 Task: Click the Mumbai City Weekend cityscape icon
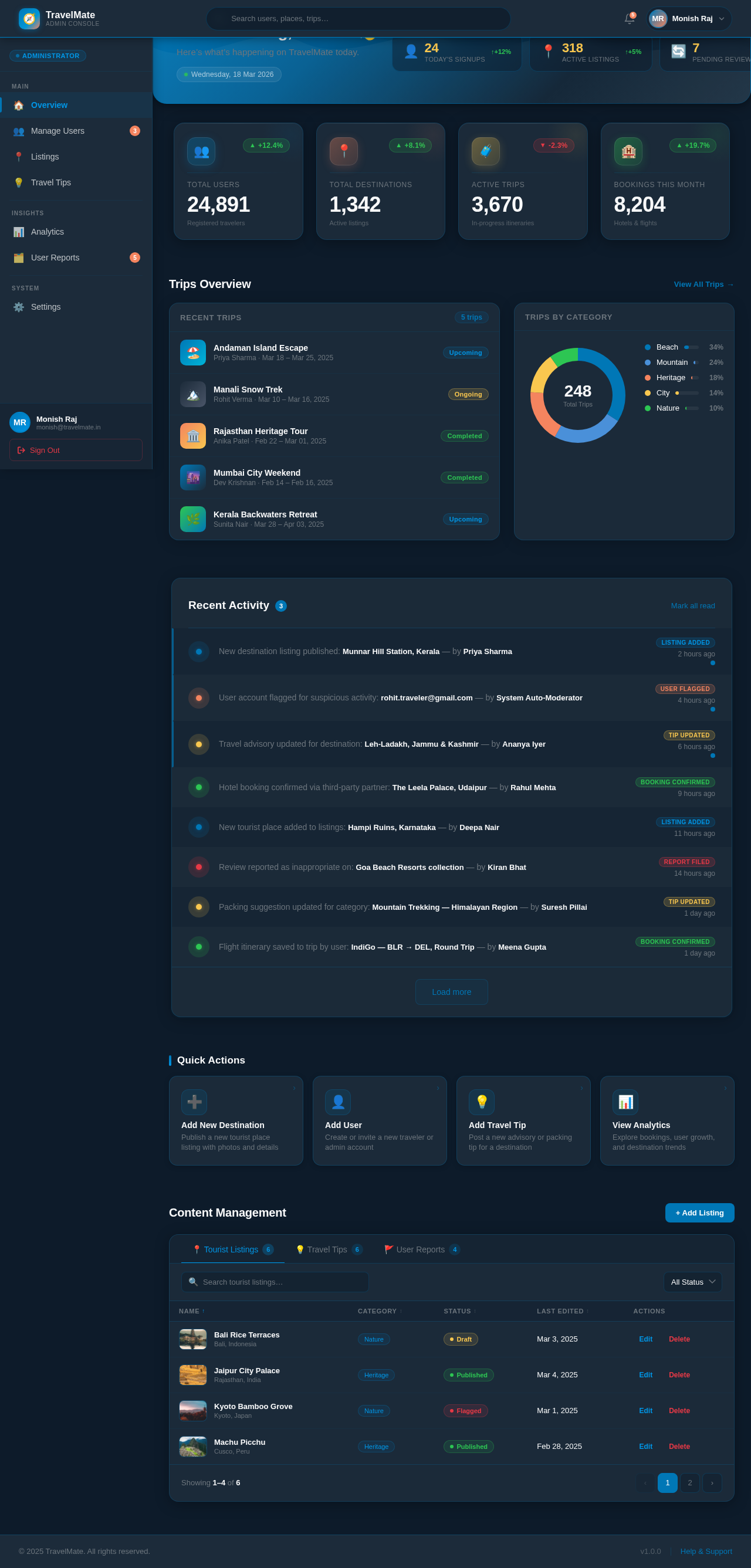tap(193, 478)
